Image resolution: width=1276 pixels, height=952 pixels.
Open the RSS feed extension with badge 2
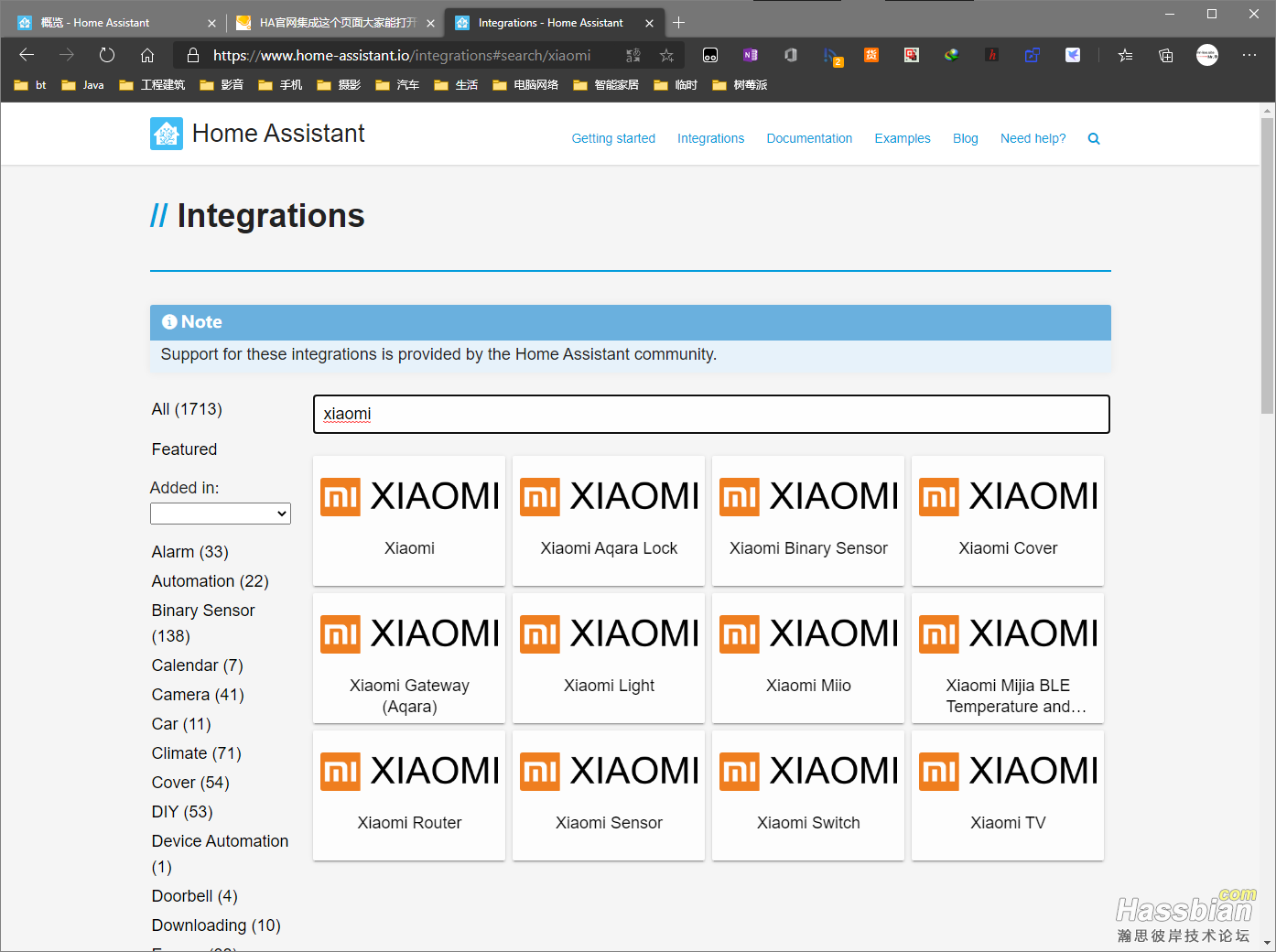(x=831, y=56)
